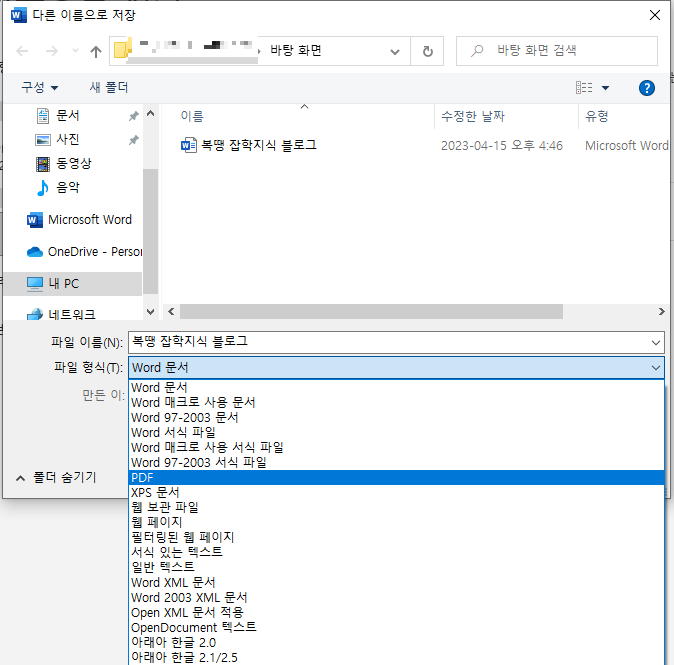The image size is (674, 665).
Task: Select the file 복땡 잡학지식 블로그
Action: (259, 145)
